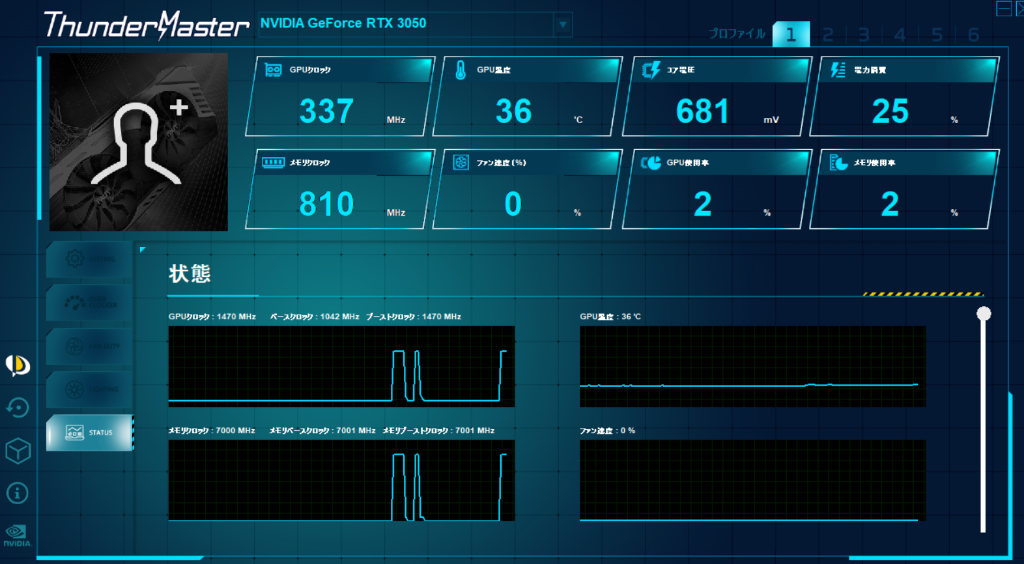
Task: Click the power consumption lightning icon
Action: coord(839,70)
